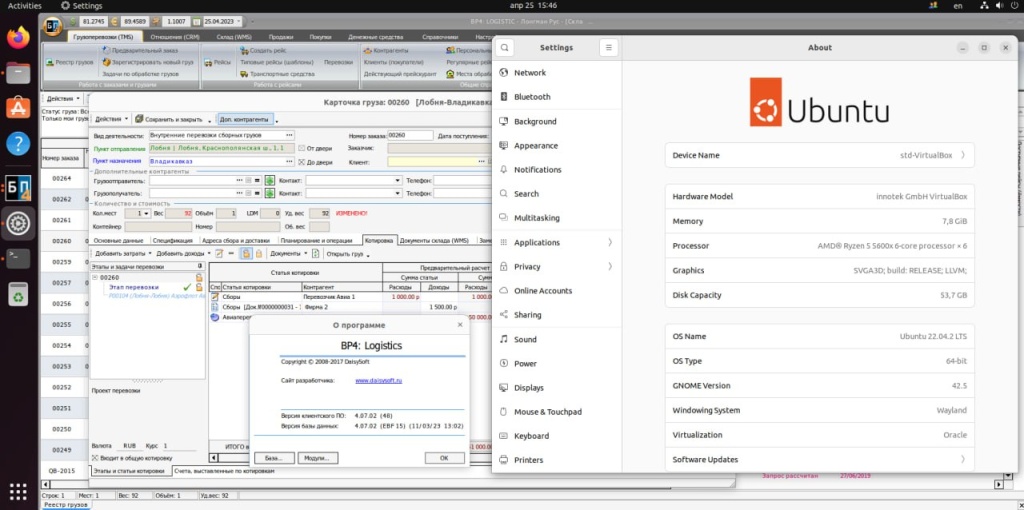1024x510 pixels.
Task: Click the Пункт назначения Владикавказ field
Action: coord(221,161)
